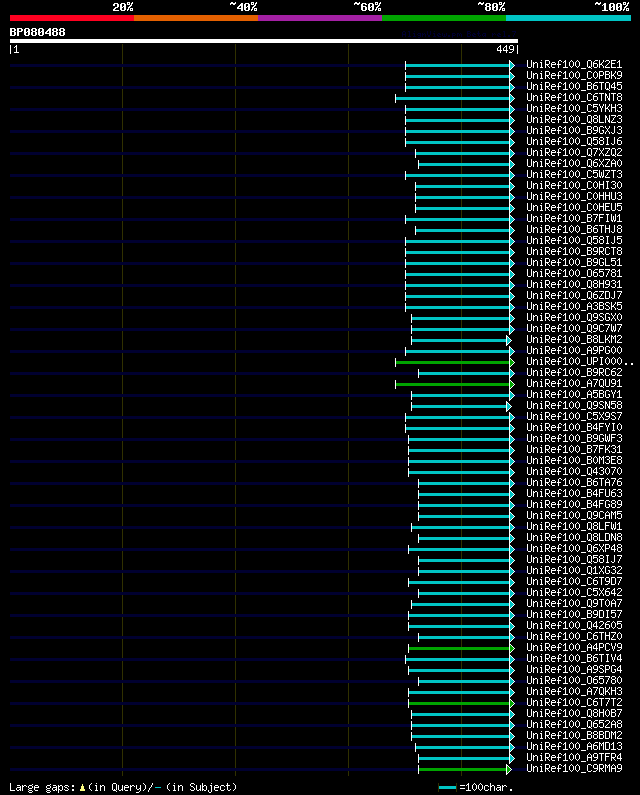
Task: Select hit label UniRef100_Q652A8
Action: [574, 725]
